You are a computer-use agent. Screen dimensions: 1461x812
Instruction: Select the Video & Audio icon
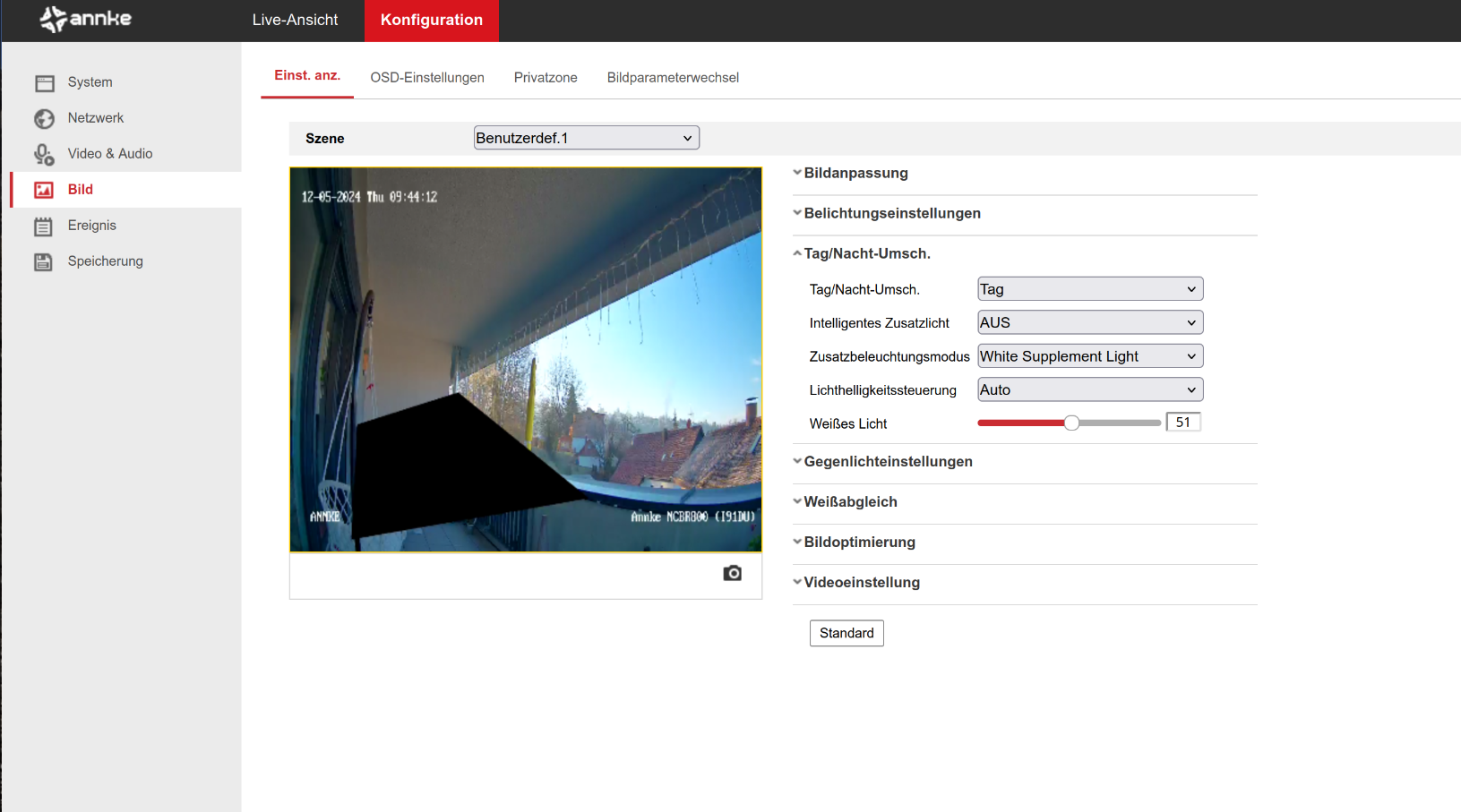(45, 155)
